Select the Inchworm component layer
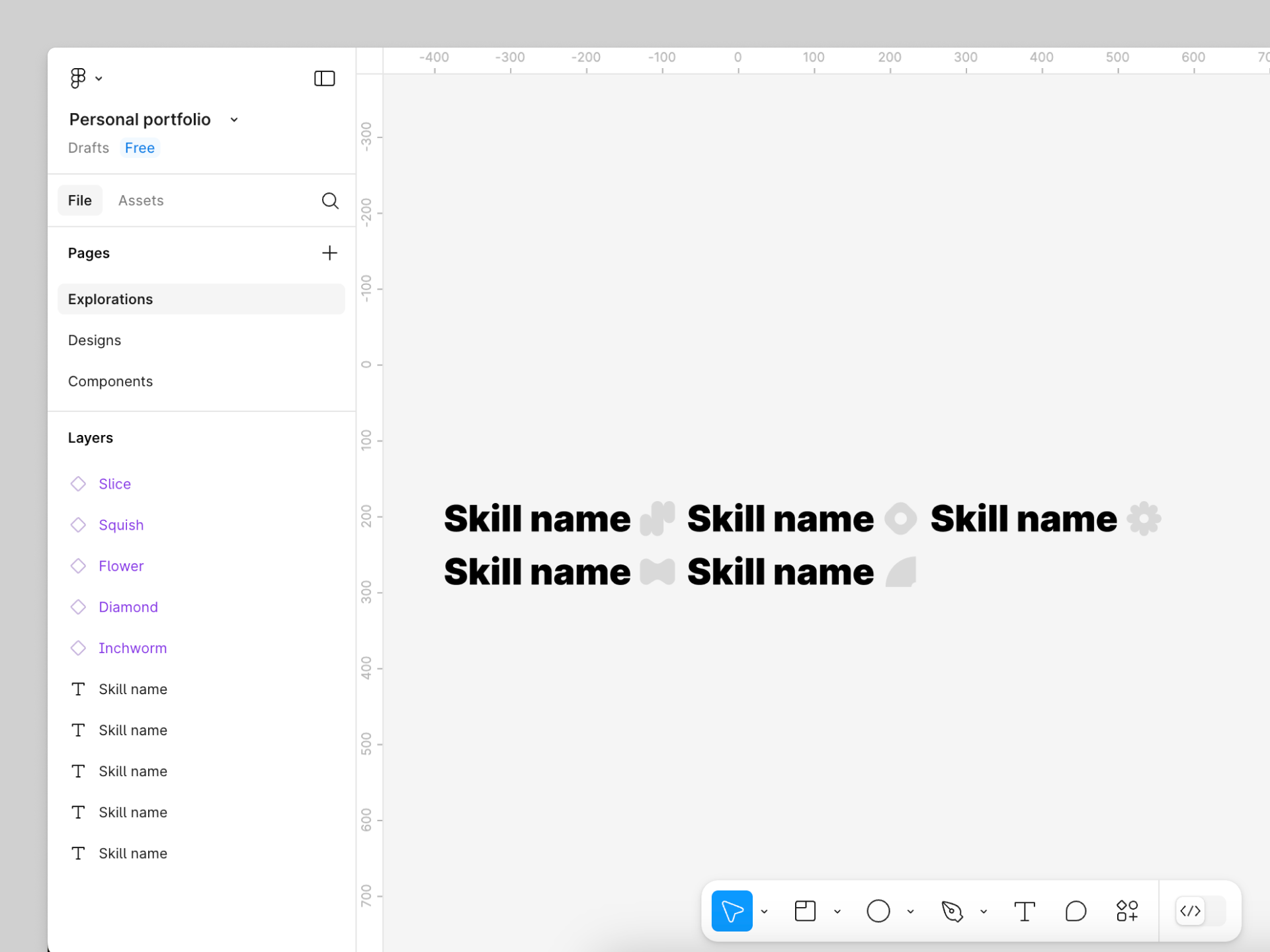Viewport: 1270px width, 952px height. 132,648
